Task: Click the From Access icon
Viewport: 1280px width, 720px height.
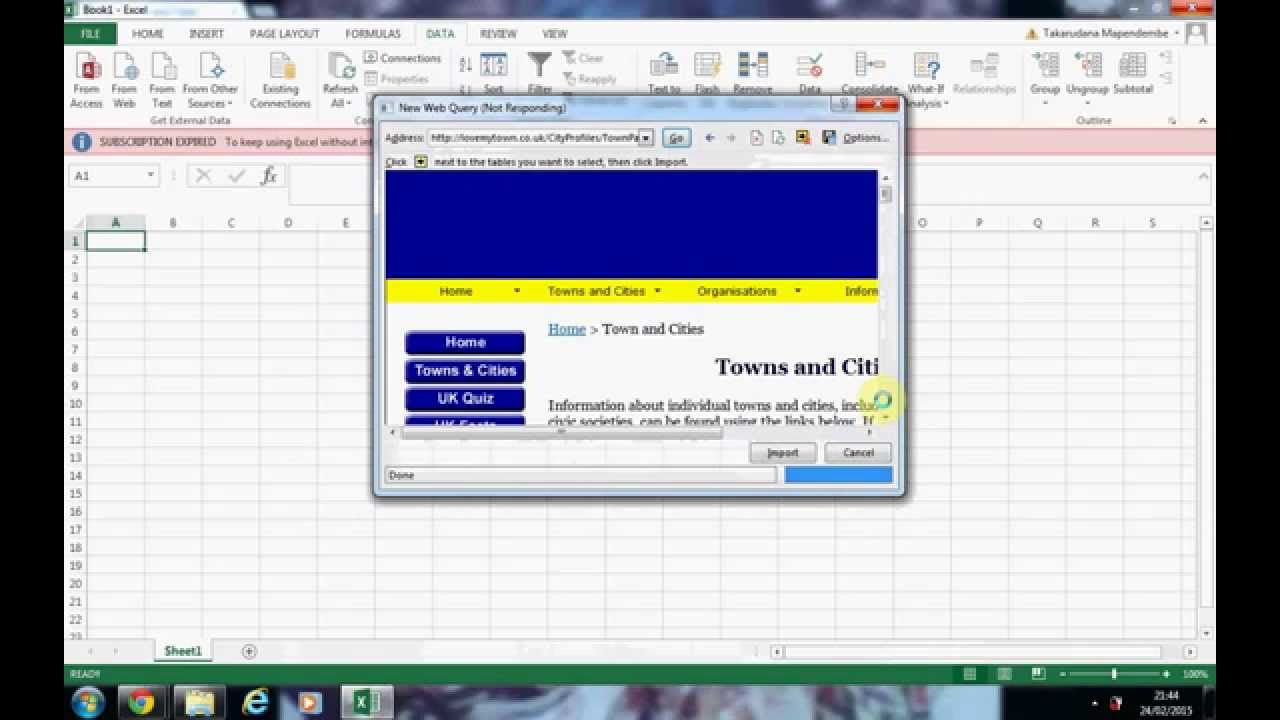Action: (x=86, y=80)
